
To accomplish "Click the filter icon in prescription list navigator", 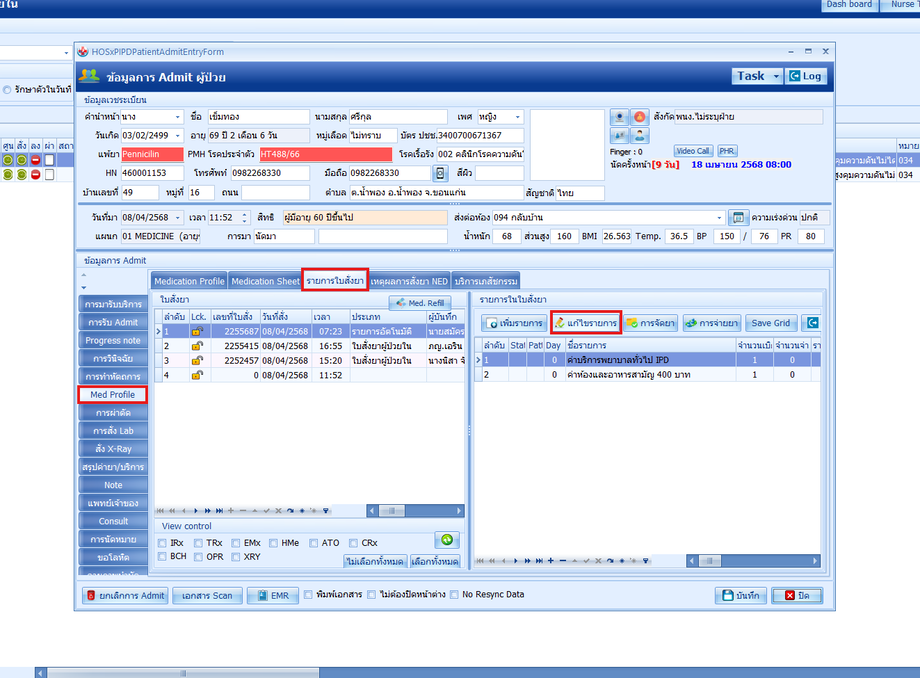I will pos(326,511).
